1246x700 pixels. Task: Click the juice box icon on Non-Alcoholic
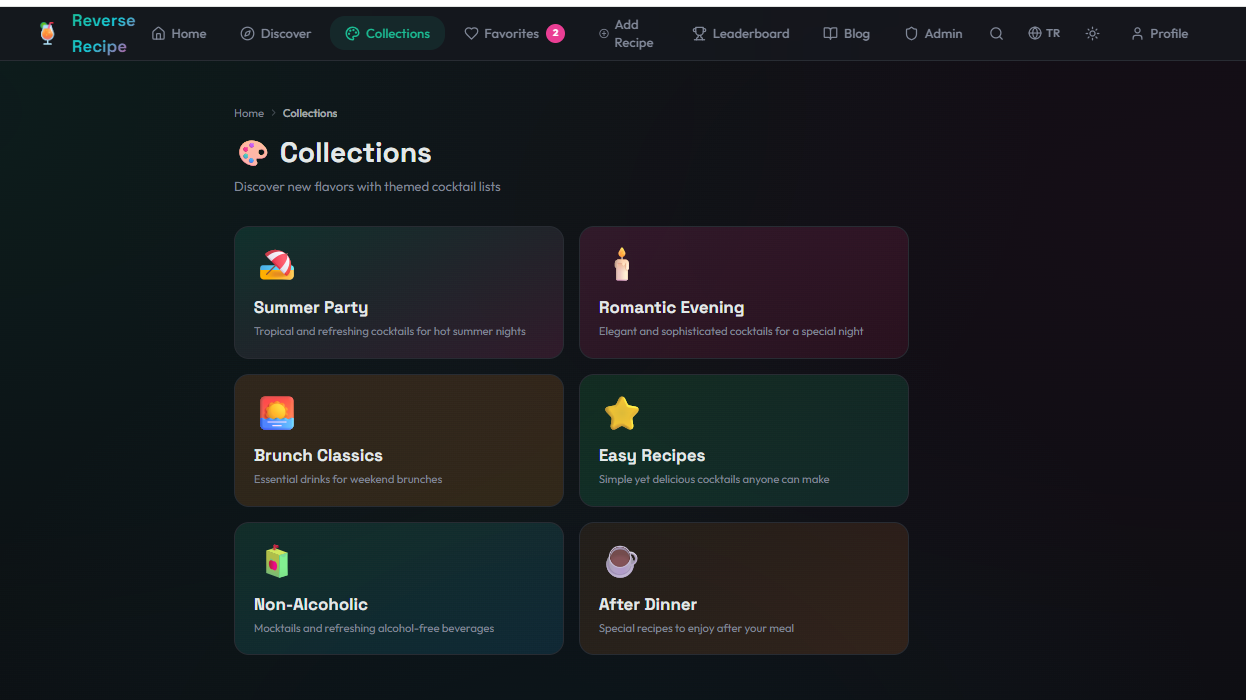coord(276,560)
